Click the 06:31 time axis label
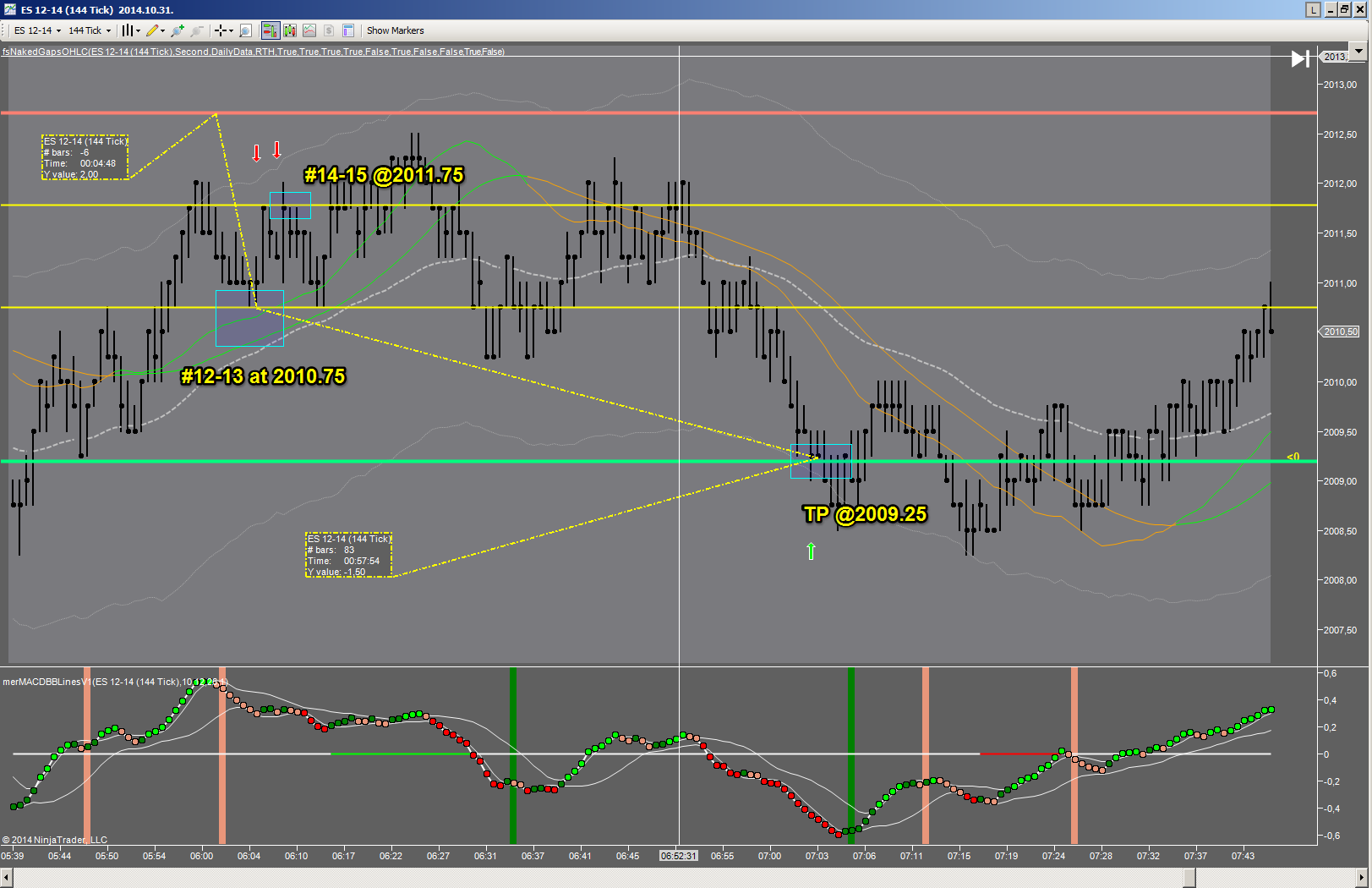 [485, 856]
